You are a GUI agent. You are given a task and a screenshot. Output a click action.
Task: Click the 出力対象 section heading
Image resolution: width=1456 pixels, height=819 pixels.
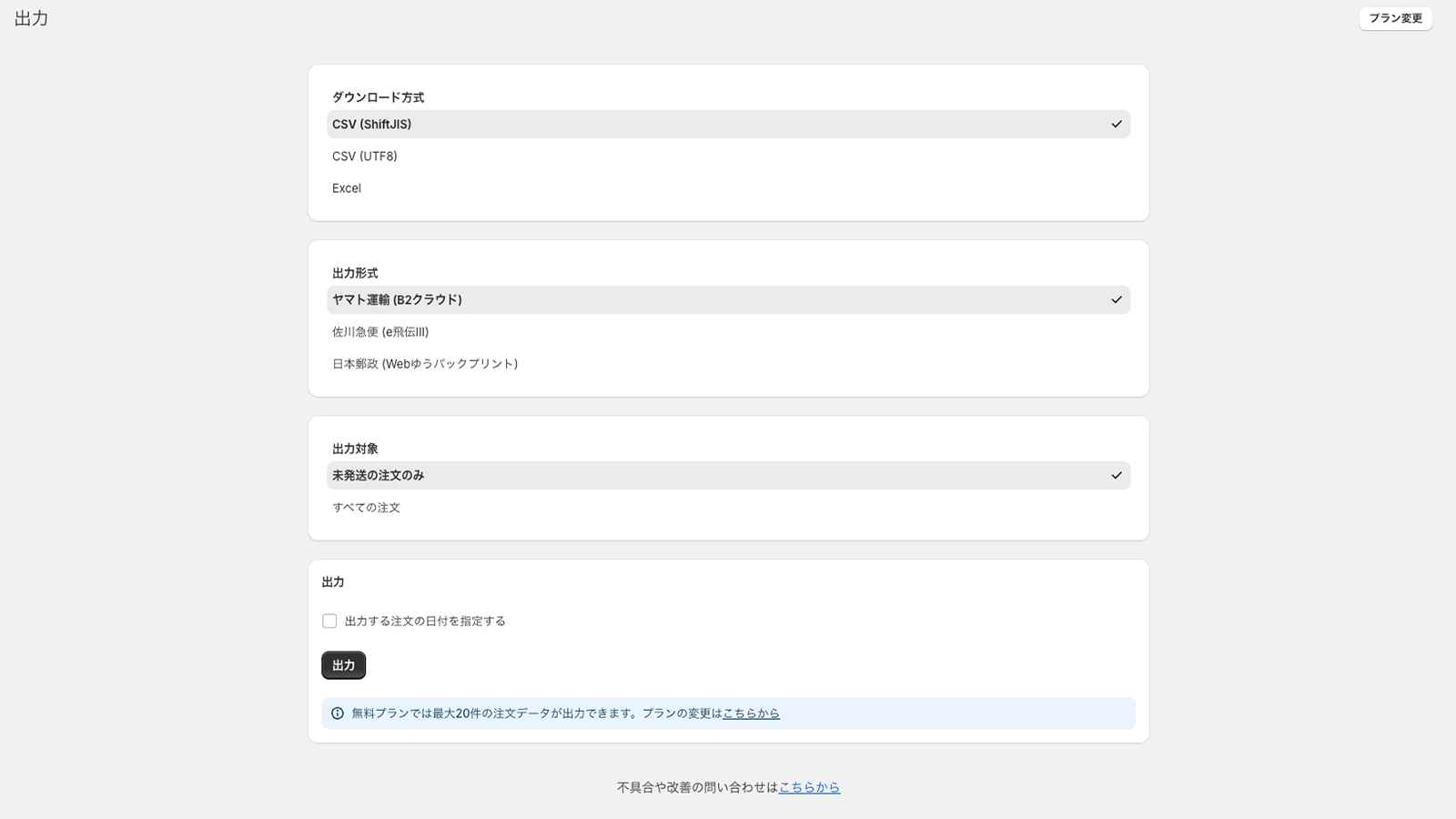(x=355, y=449)
